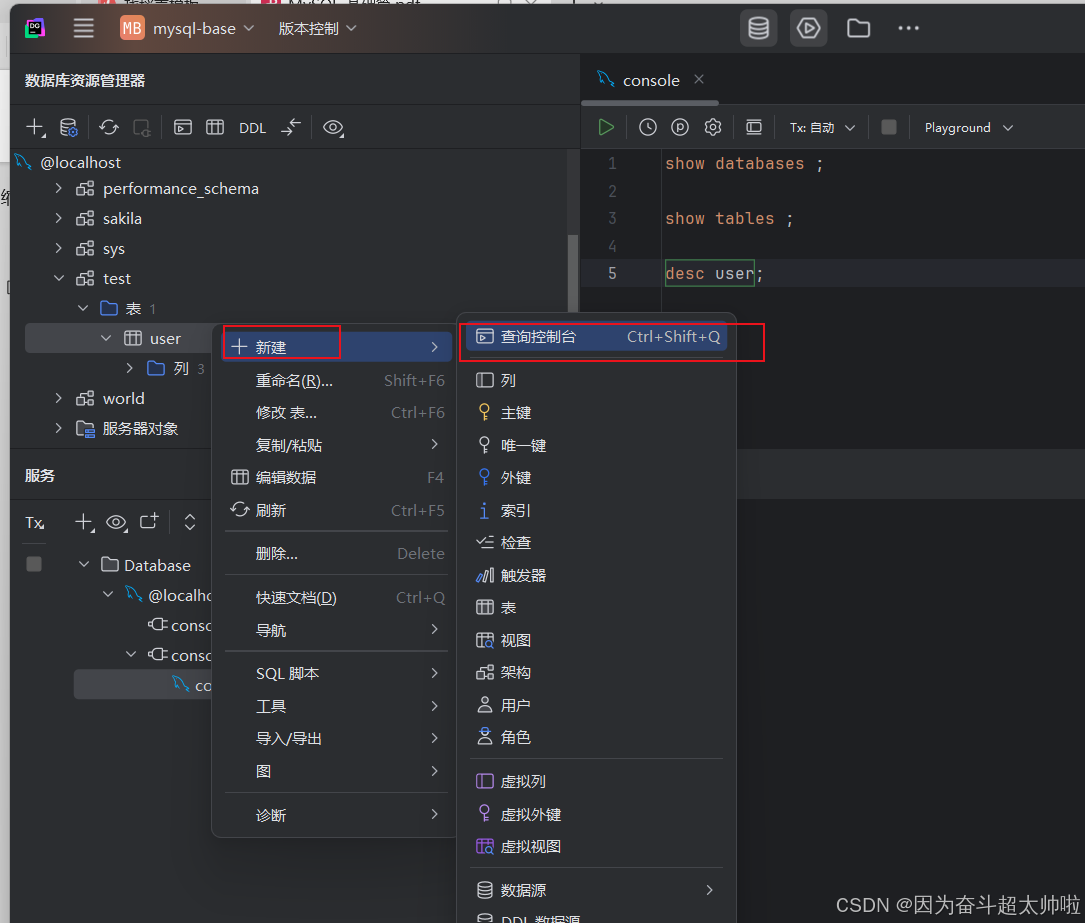The width and height of the screenshot is (1085, 923).
Task: Expand the 列 columns folder
Action: pos(129,368)
